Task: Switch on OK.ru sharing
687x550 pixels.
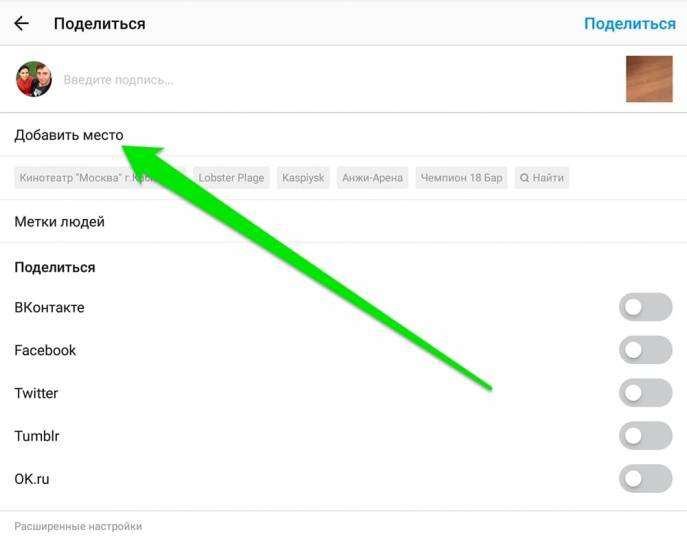Action: click(x=645, y=479)
